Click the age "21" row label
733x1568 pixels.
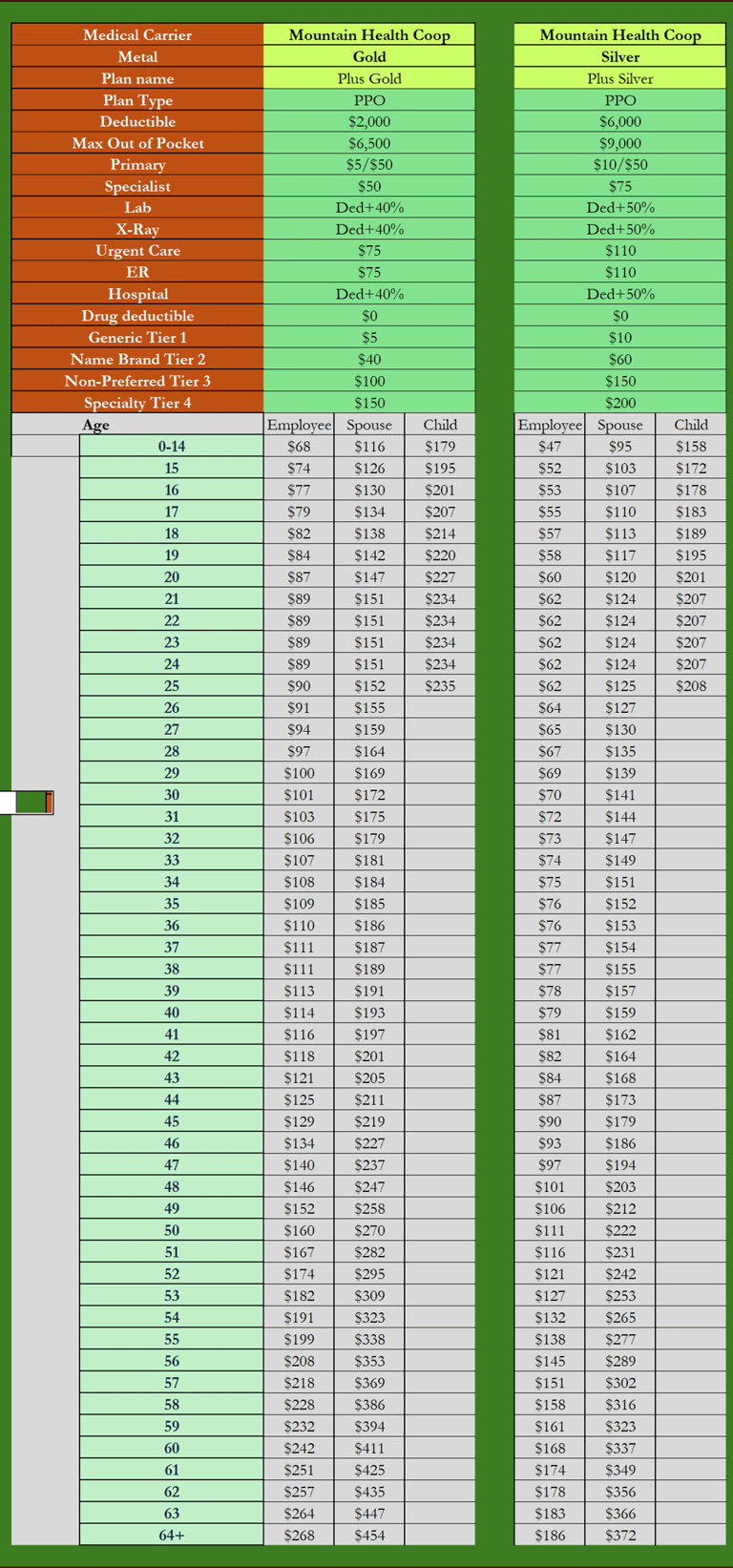[x=172, y=598]
